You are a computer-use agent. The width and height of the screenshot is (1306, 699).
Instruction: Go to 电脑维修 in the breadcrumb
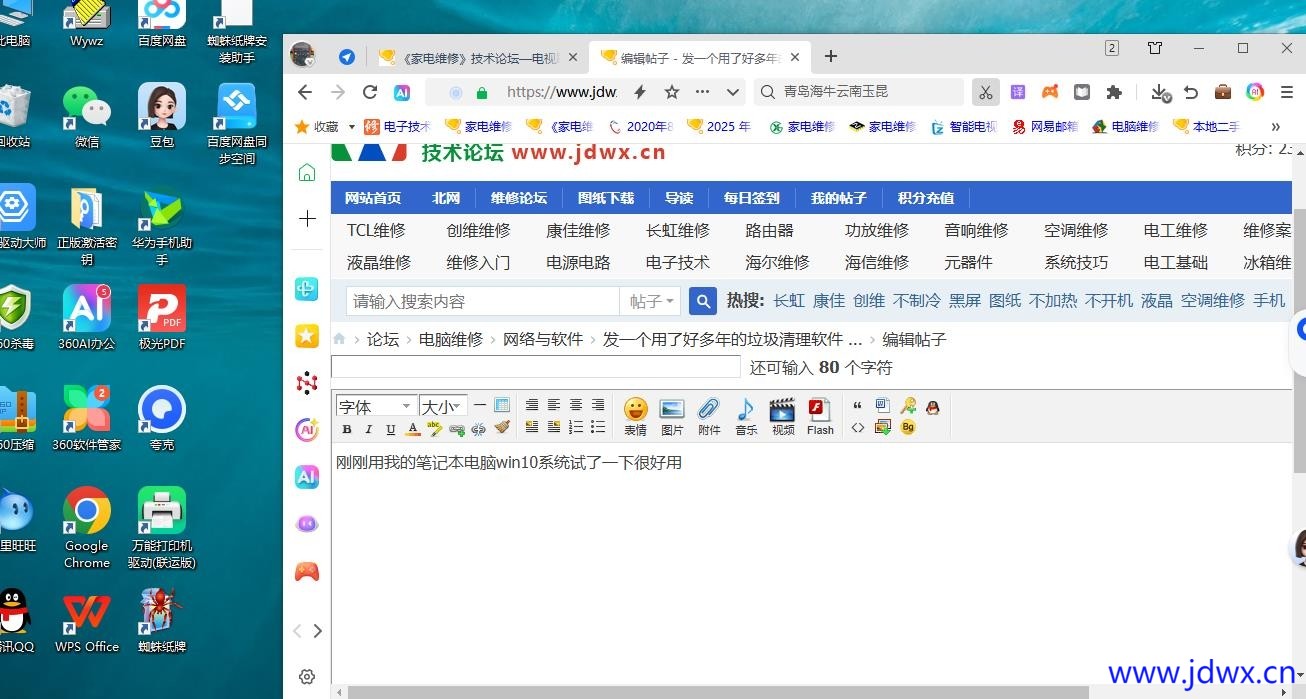(450, 339)
